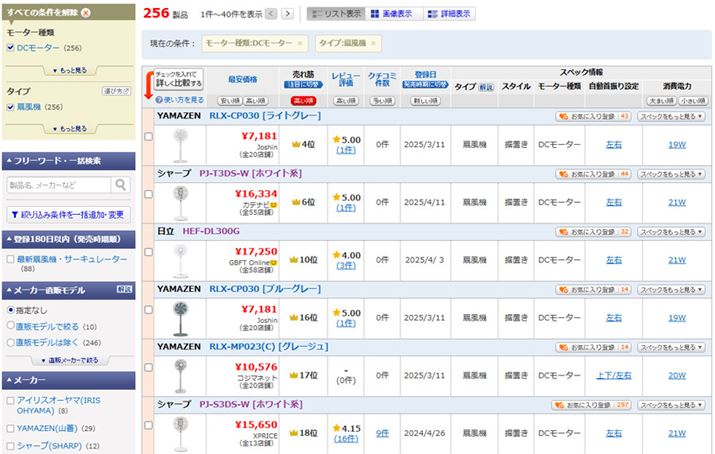
Task: Click the funnel icon 絞り込み条件を一括追加・変更
Action: click(x=13, y=214)
